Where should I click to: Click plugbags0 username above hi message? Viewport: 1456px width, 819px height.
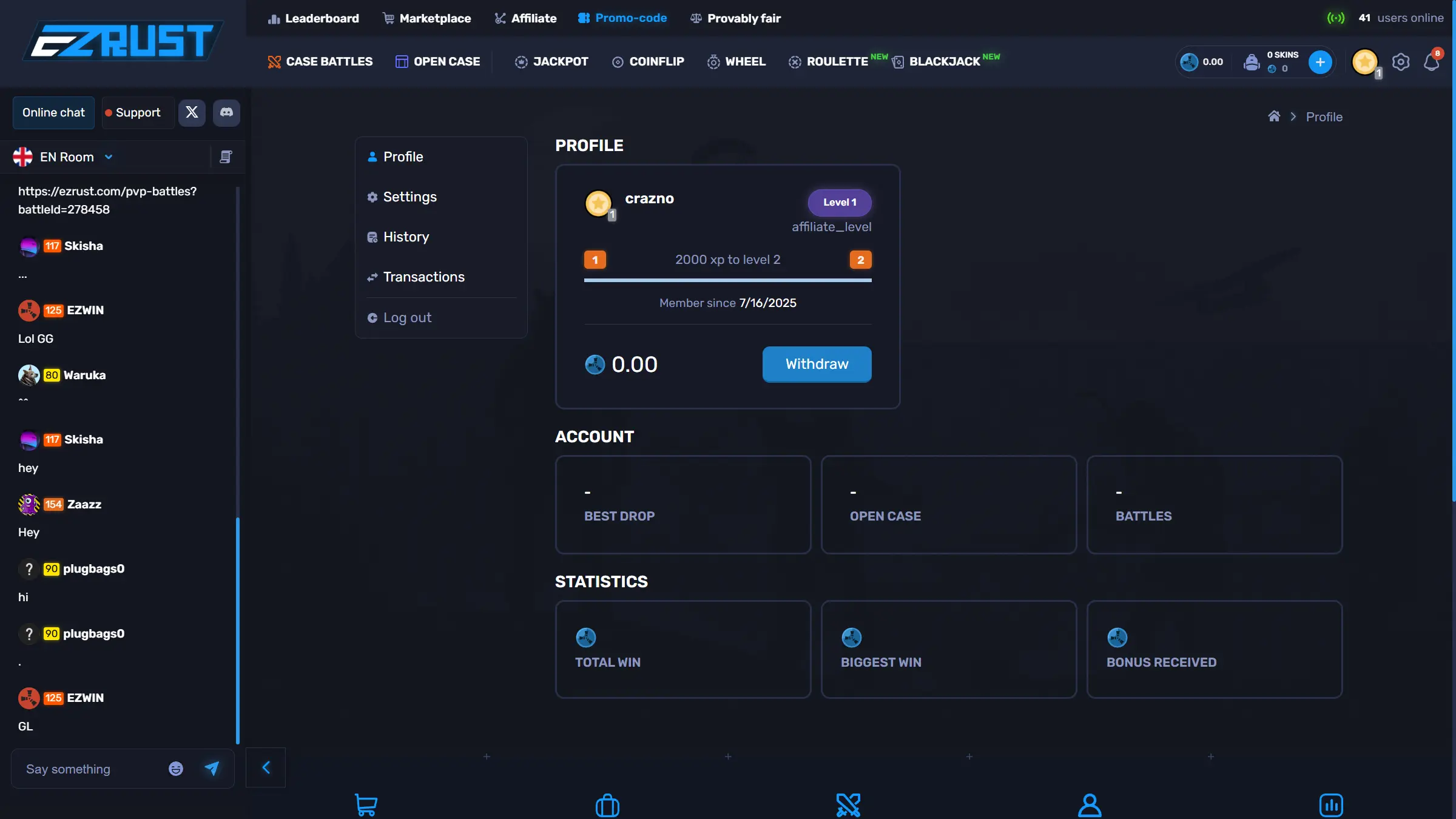pos(93,568)
